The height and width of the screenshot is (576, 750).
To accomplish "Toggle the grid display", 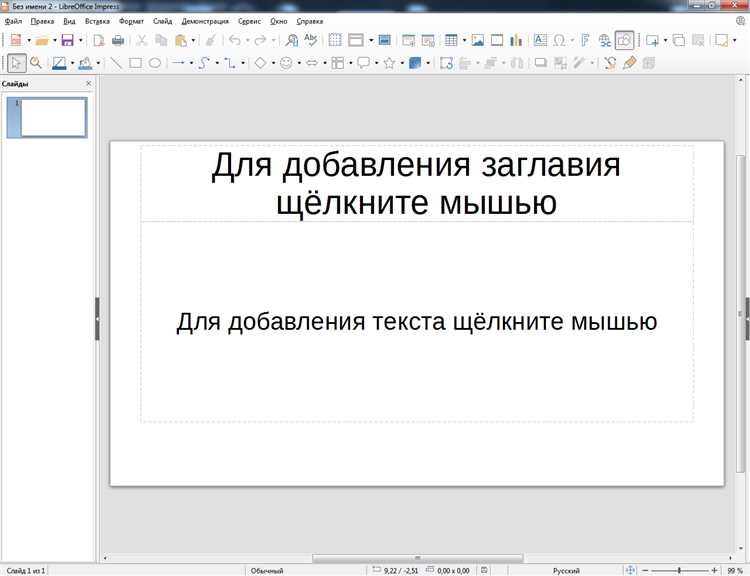I will 335,40.
